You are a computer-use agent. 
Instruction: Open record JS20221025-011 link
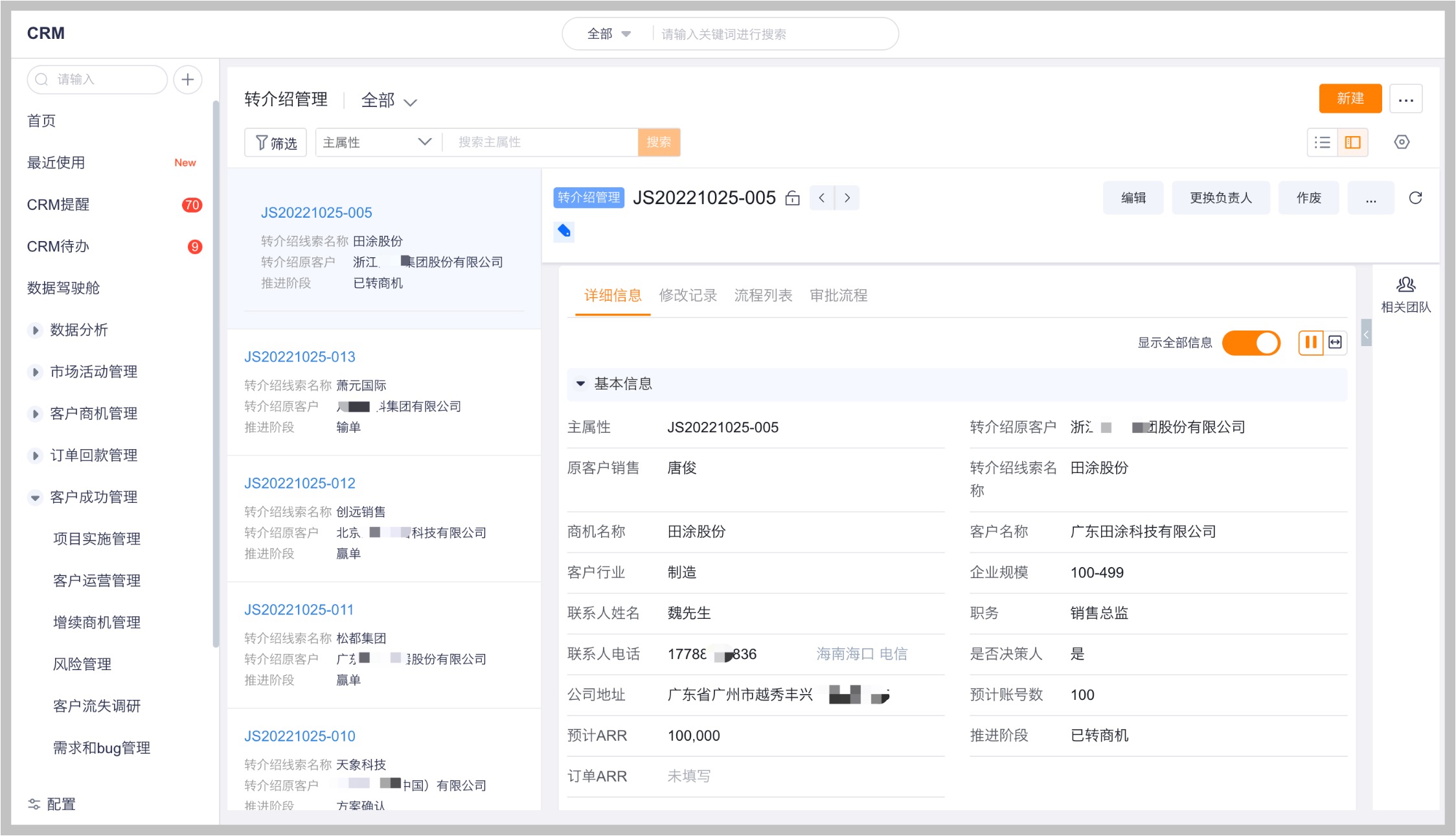[299, 610]
